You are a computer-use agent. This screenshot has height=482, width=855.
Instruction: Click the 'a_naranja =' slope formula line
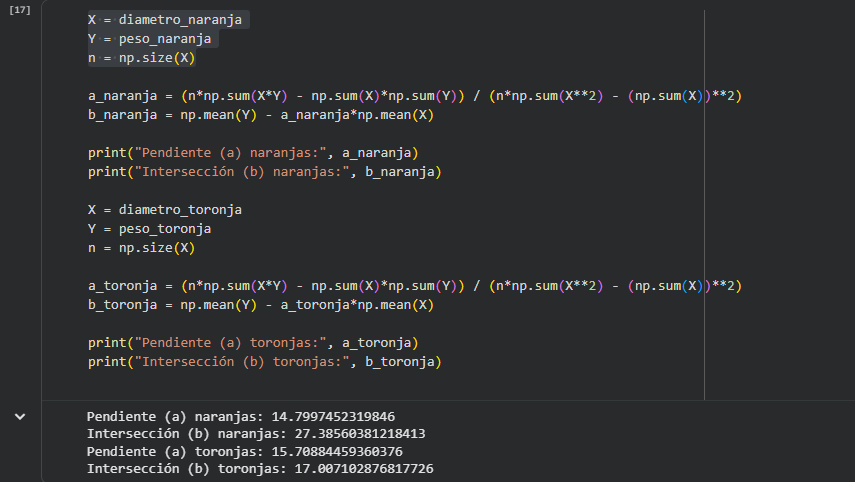coord(415,96)
